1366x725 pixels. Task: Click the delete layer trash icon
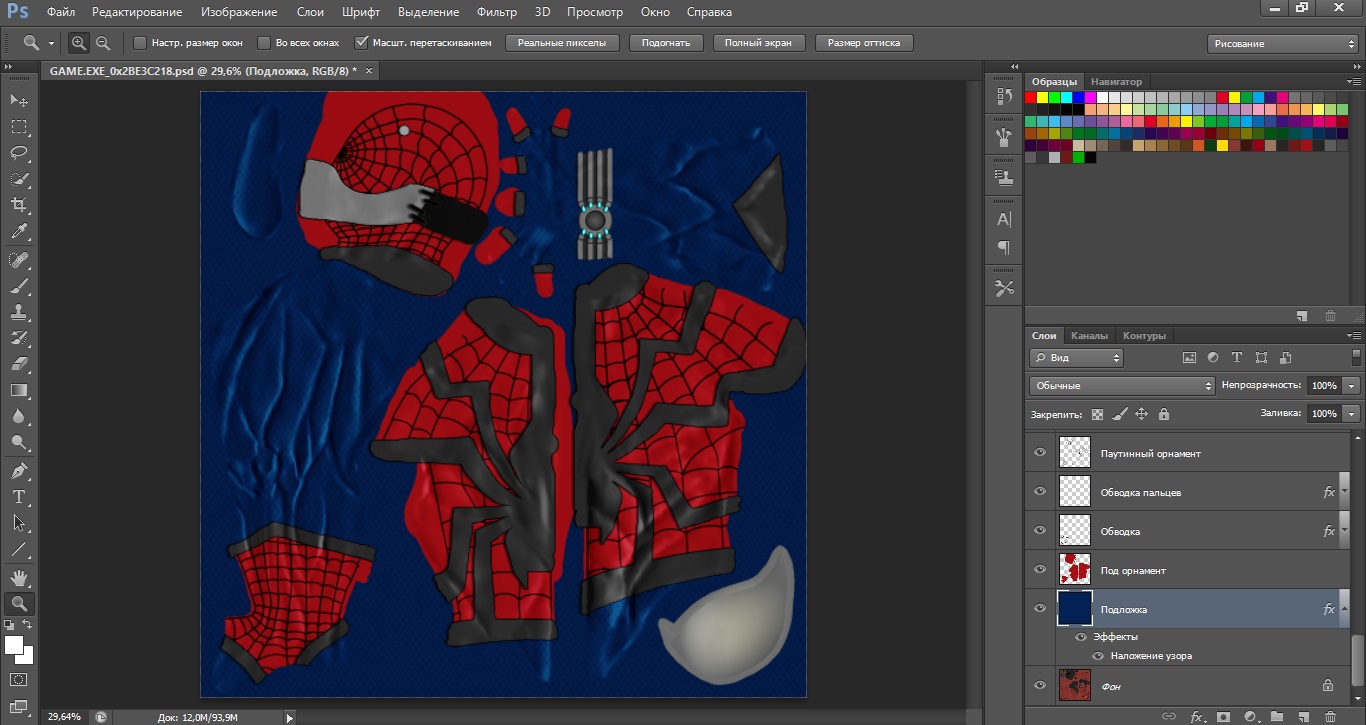pyautogui.click(x=1330, y=716)
